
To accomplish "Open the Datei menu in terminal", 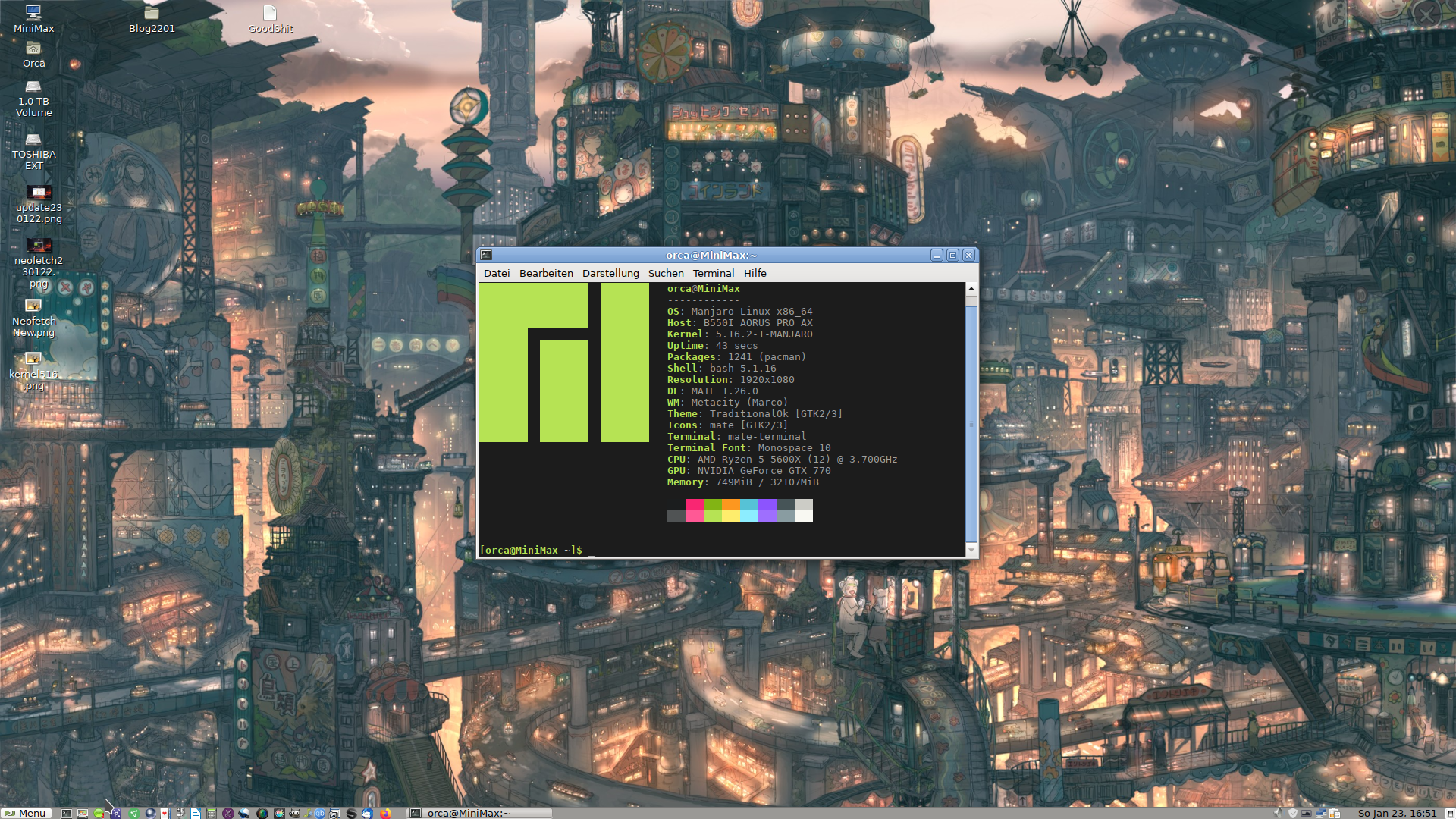I will tap(497, 273).
